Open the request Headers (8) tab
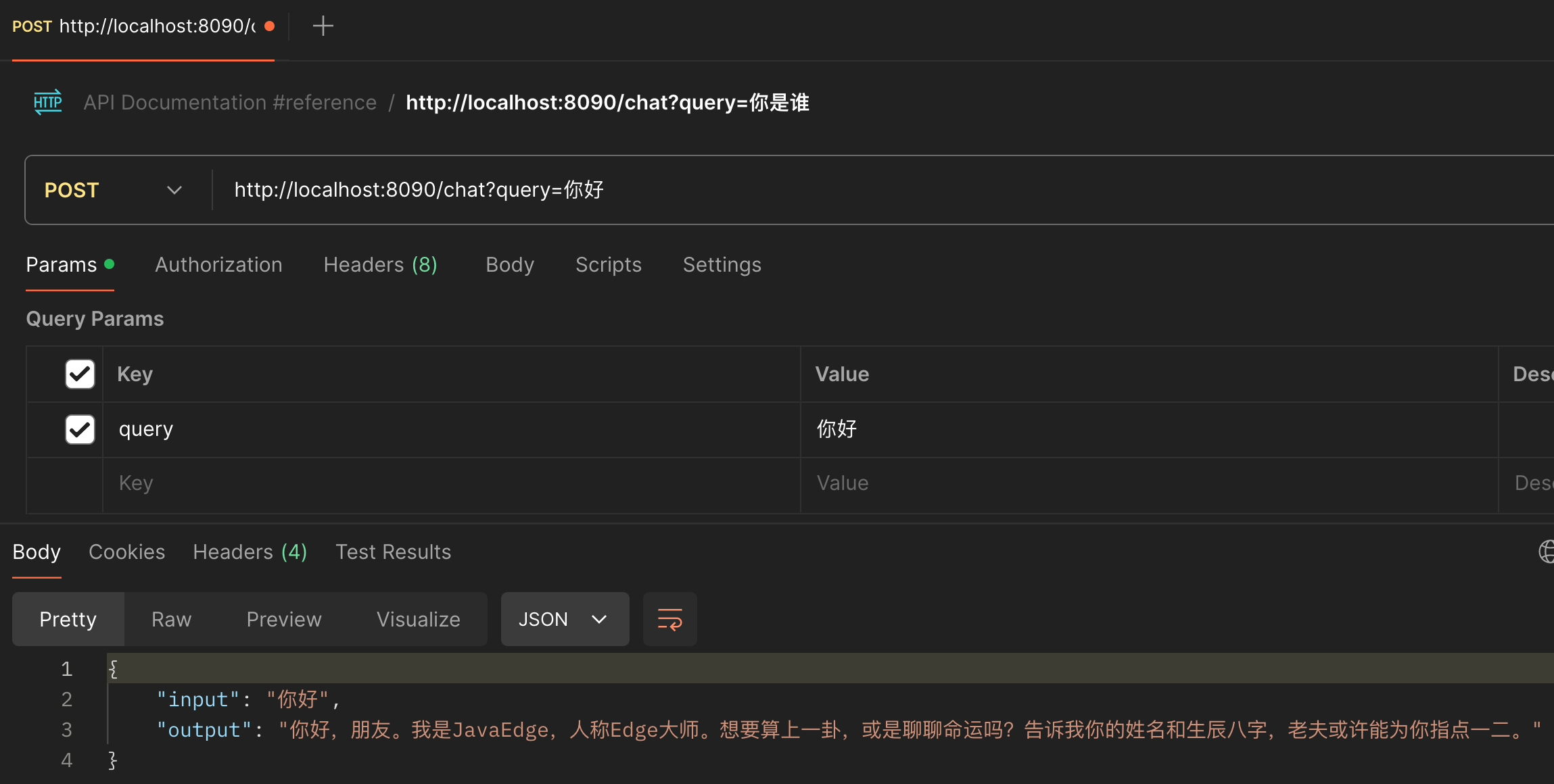The image size is (1554, 784). [x=380, y=265]
